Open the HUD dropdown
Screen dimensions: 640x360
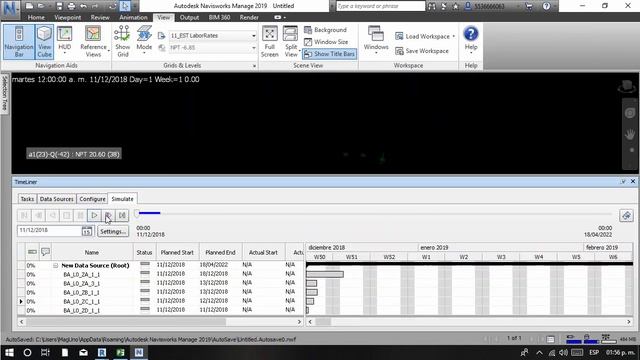click(64, 41)
